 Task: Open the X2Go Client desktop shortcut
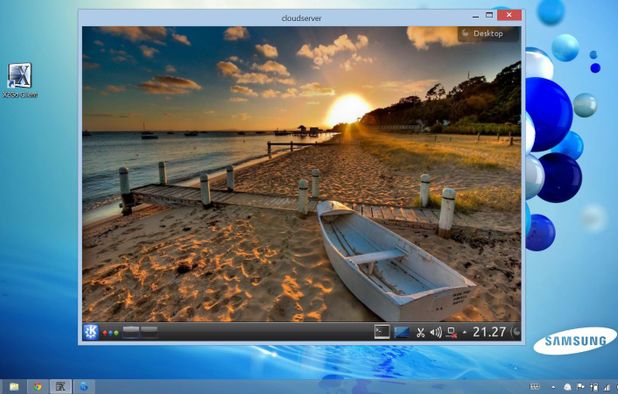coord(20,81)
